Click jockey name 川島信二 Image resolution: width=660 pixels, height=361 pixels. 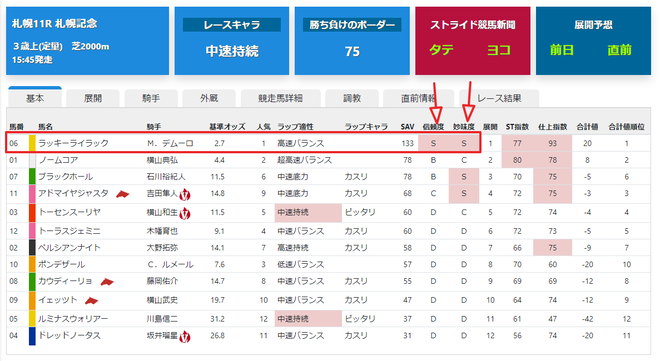pos(162,319)
